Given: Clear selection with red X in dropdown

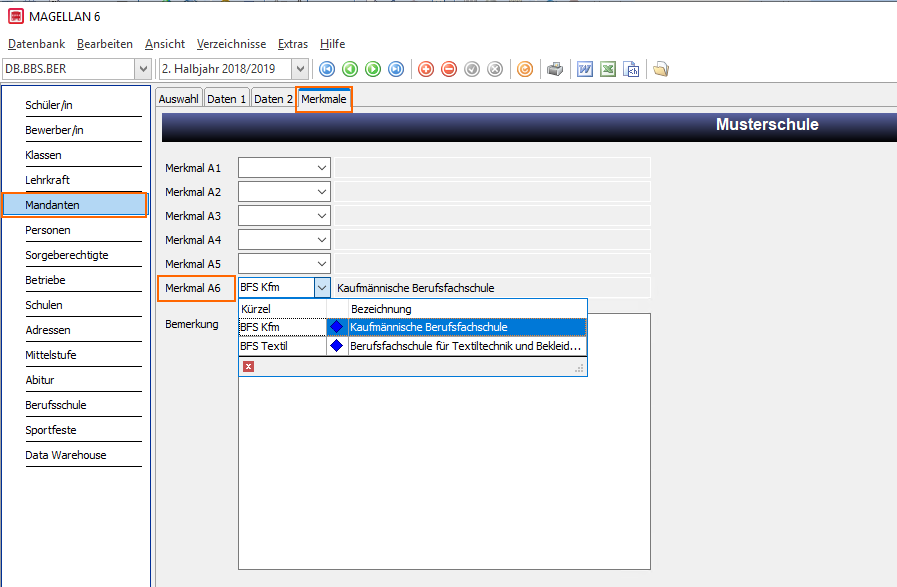Looking at the screenshot, I should 248,366.
